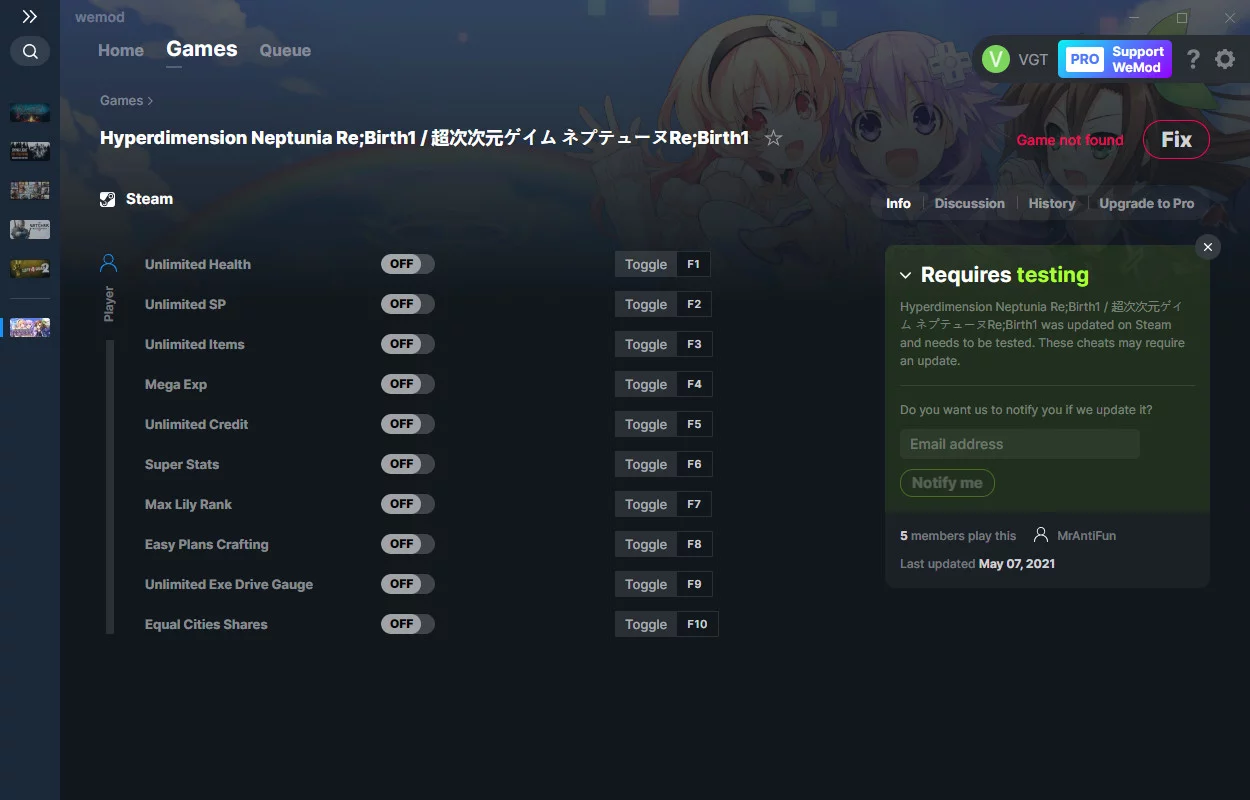
Task: Change the F7 hotkey for Max Lily Rank
Action: [694, 504]
